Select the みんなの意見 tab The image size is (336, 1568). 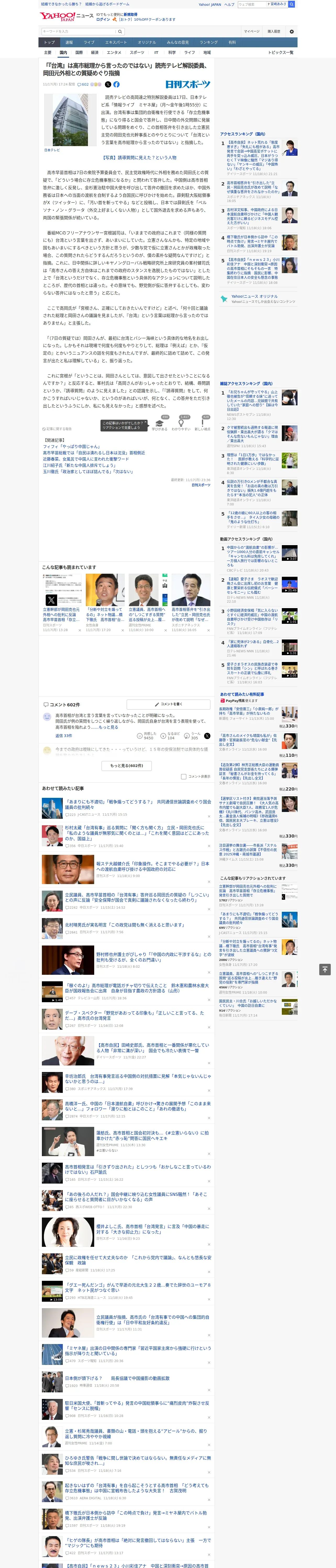click(x=177, y=42)
